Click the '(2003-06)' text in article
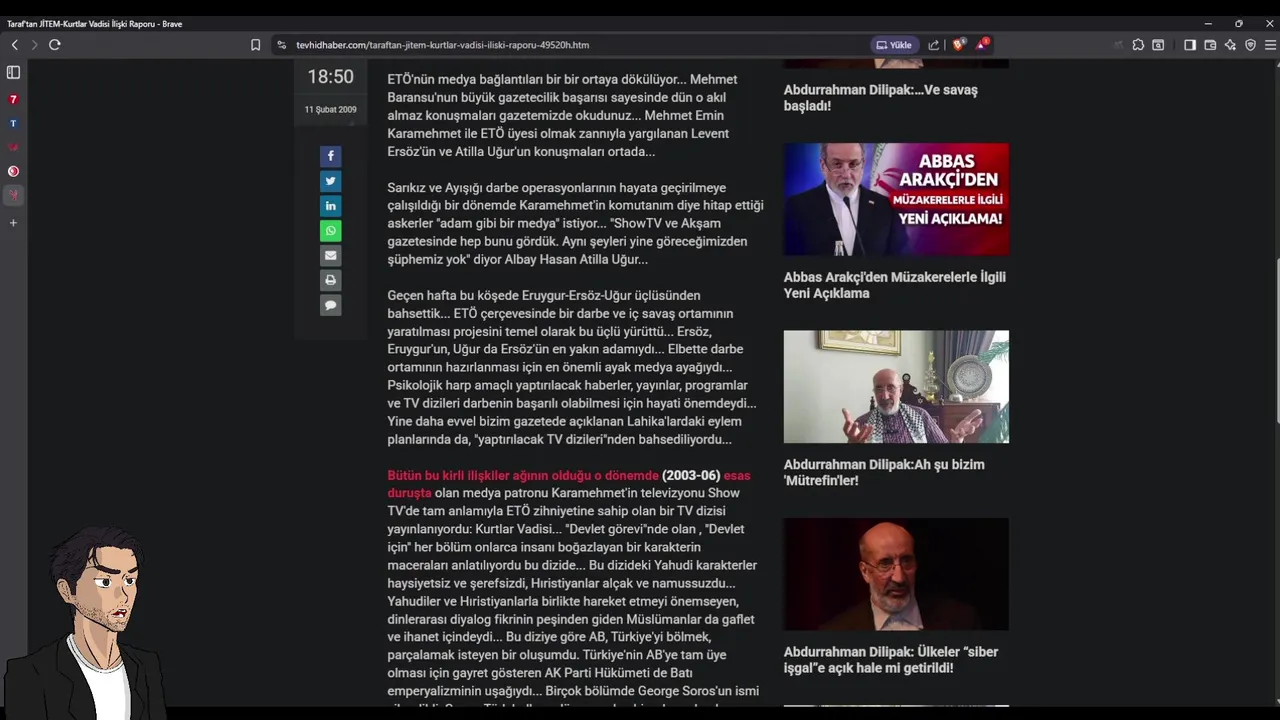 click(x=691, y=475)
